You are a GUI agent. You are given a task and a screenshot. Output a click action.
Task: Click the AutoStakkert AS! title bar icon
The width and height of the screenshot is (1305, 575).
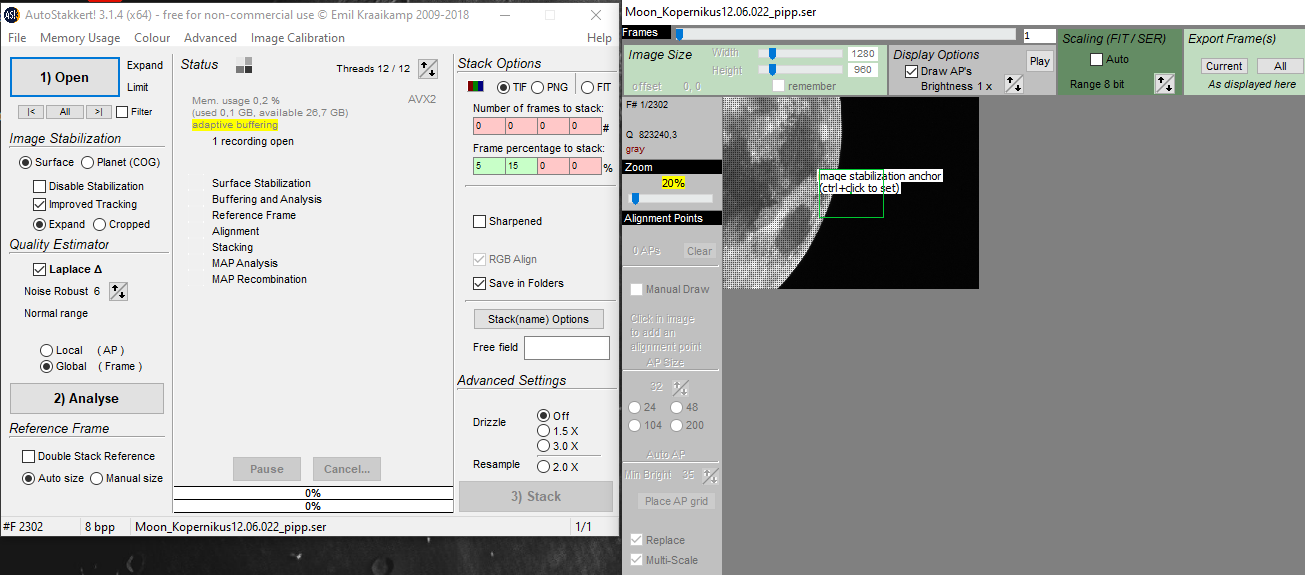11,14
